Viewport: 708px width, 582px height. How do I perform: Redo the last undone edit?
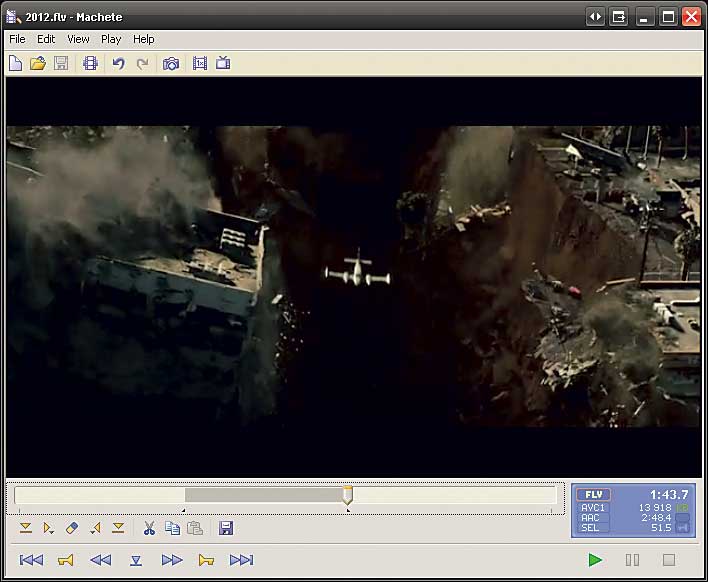(142, 64)
